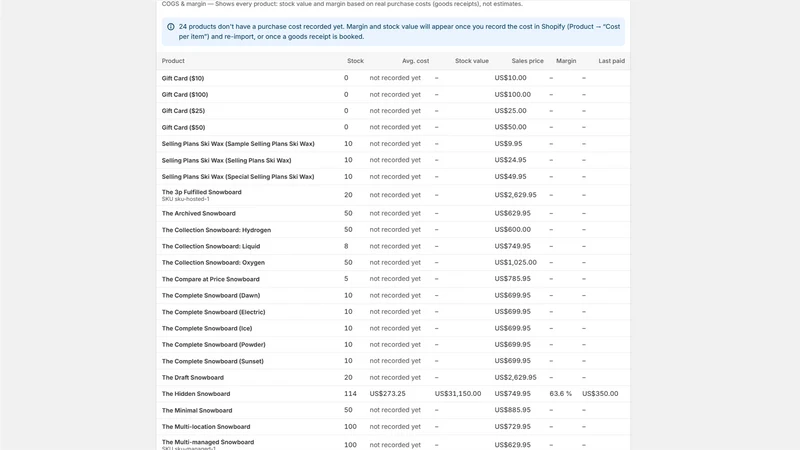The image size is (800, 450).
Task: Click the Stock column header
Action: pos(355,61)
